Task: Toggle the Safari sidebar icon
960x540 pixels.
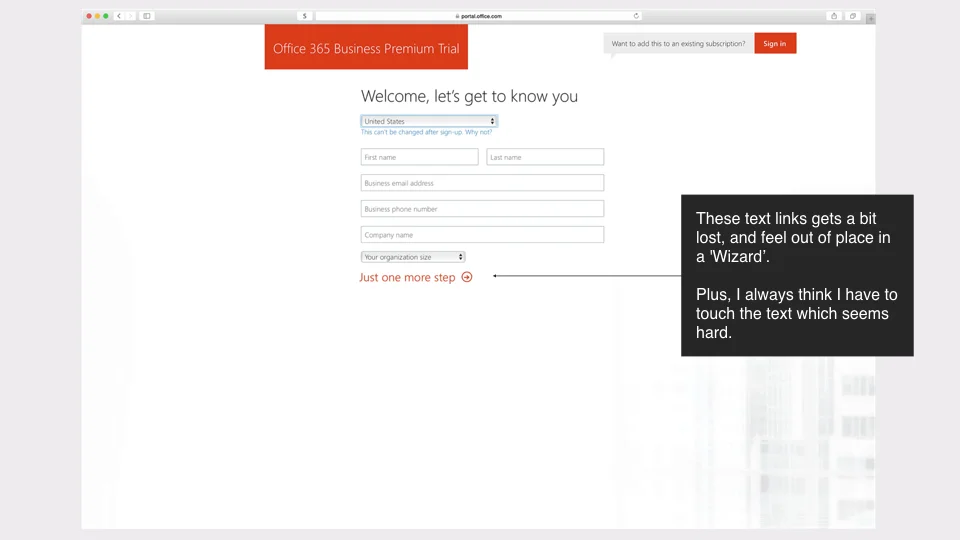Action: point(147,16)
